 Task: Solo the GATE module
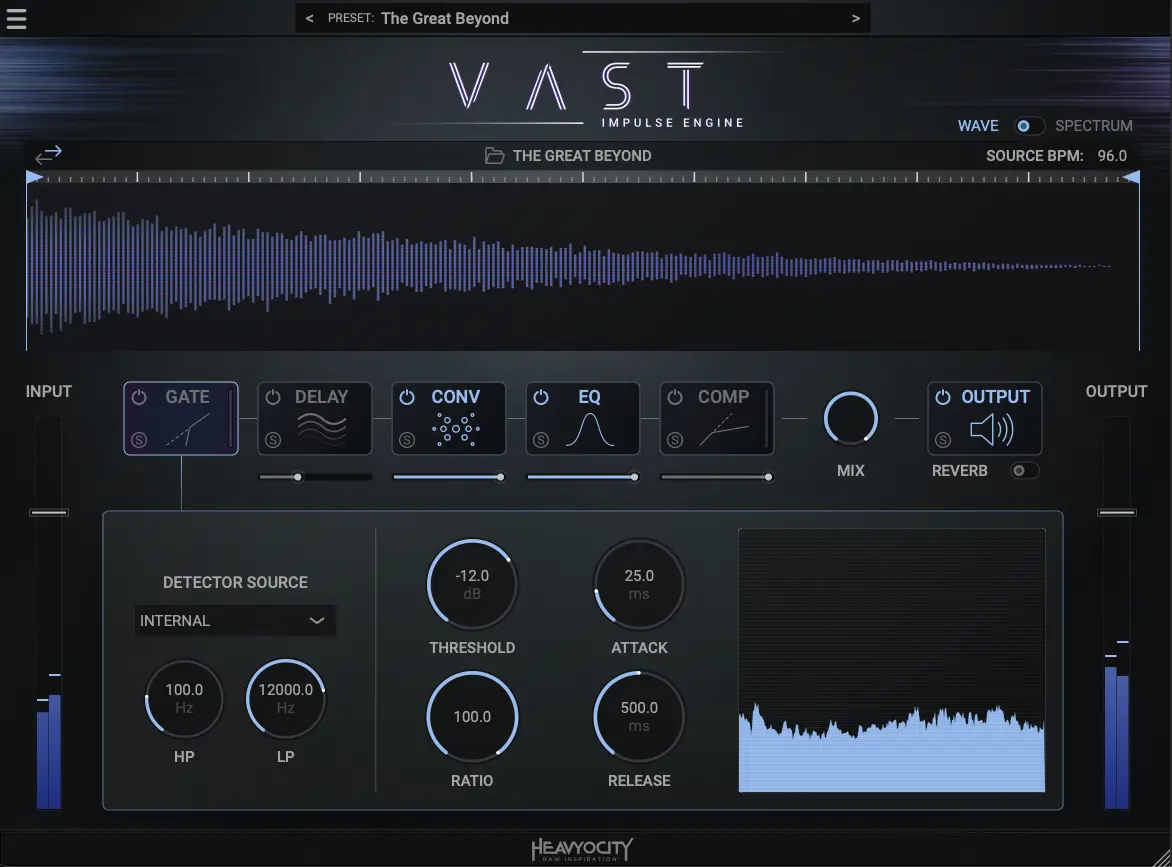point(139,440)
